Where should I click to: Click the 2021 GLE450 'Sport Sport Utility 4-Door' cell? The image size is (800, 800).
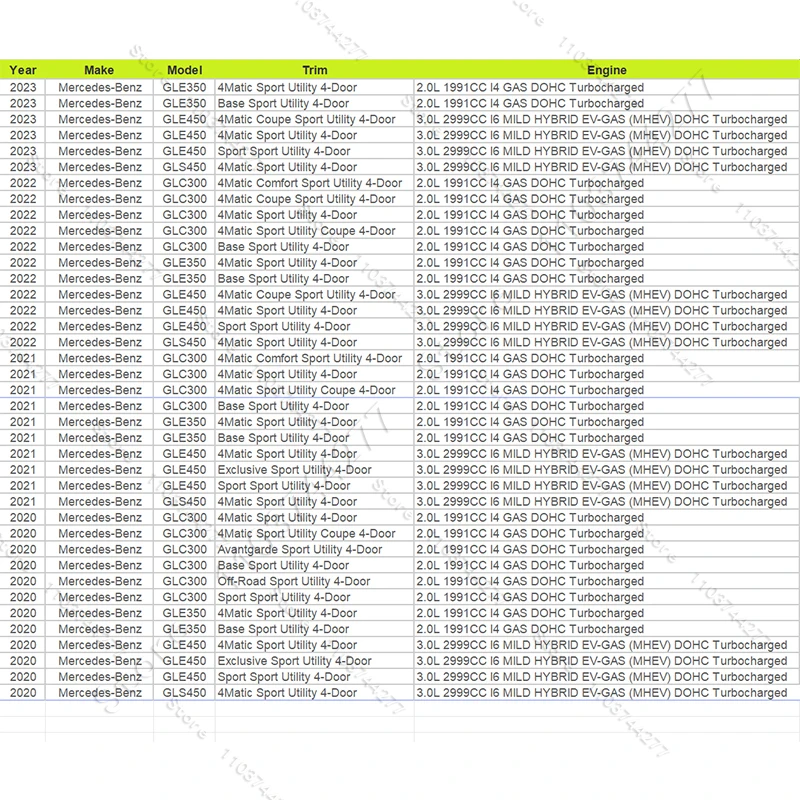coord(314,486)
